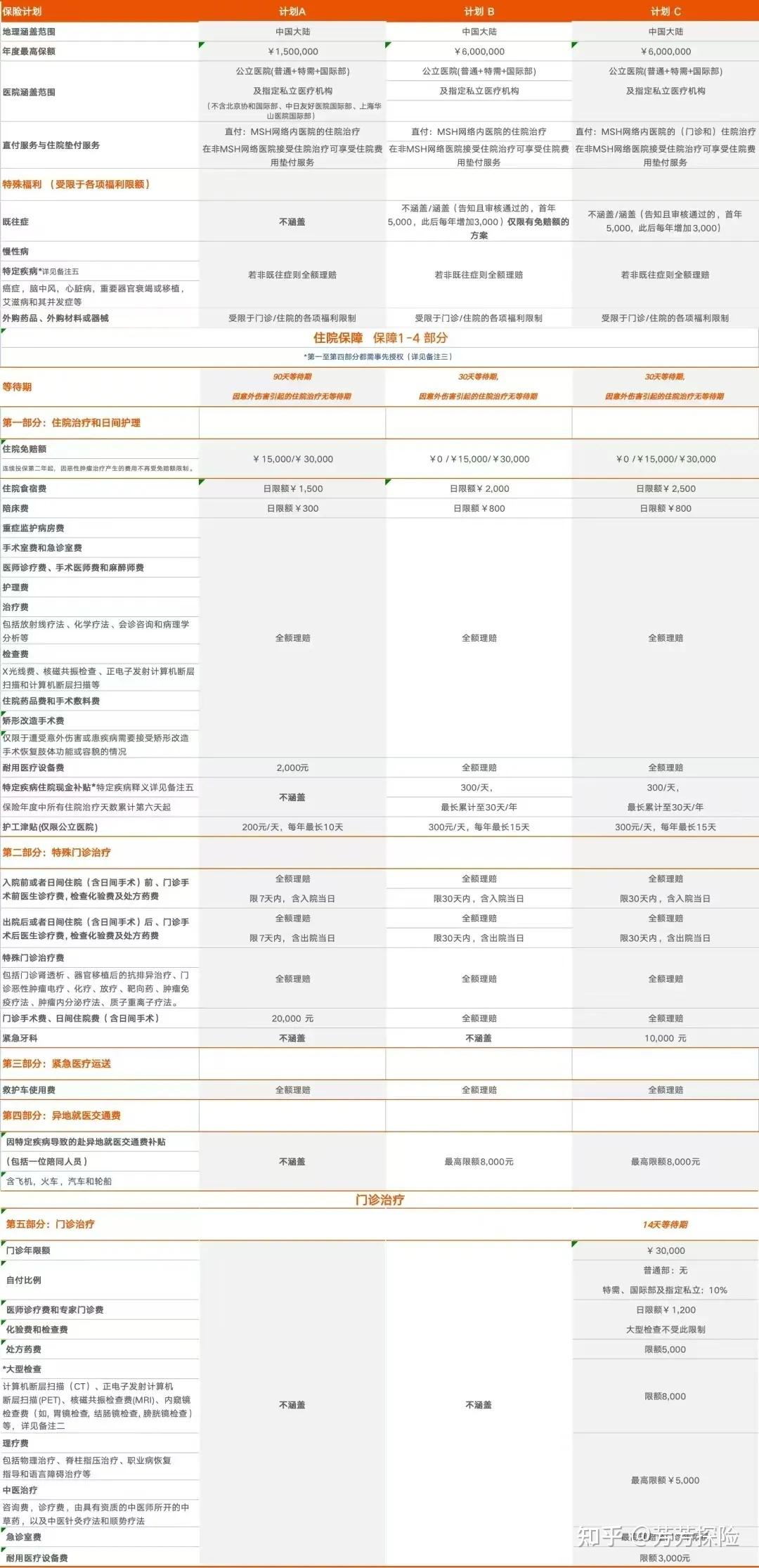Click the 处方药费 row label
The image size is (759, 1568).
coord(23,1349)
